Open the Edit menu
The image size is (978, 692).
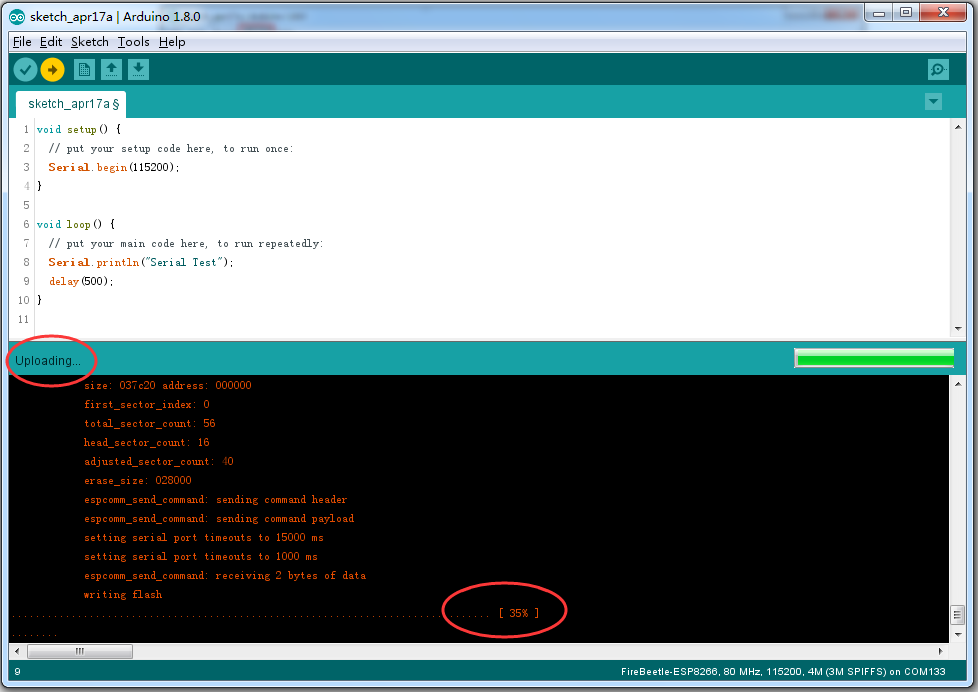[51, 42]
